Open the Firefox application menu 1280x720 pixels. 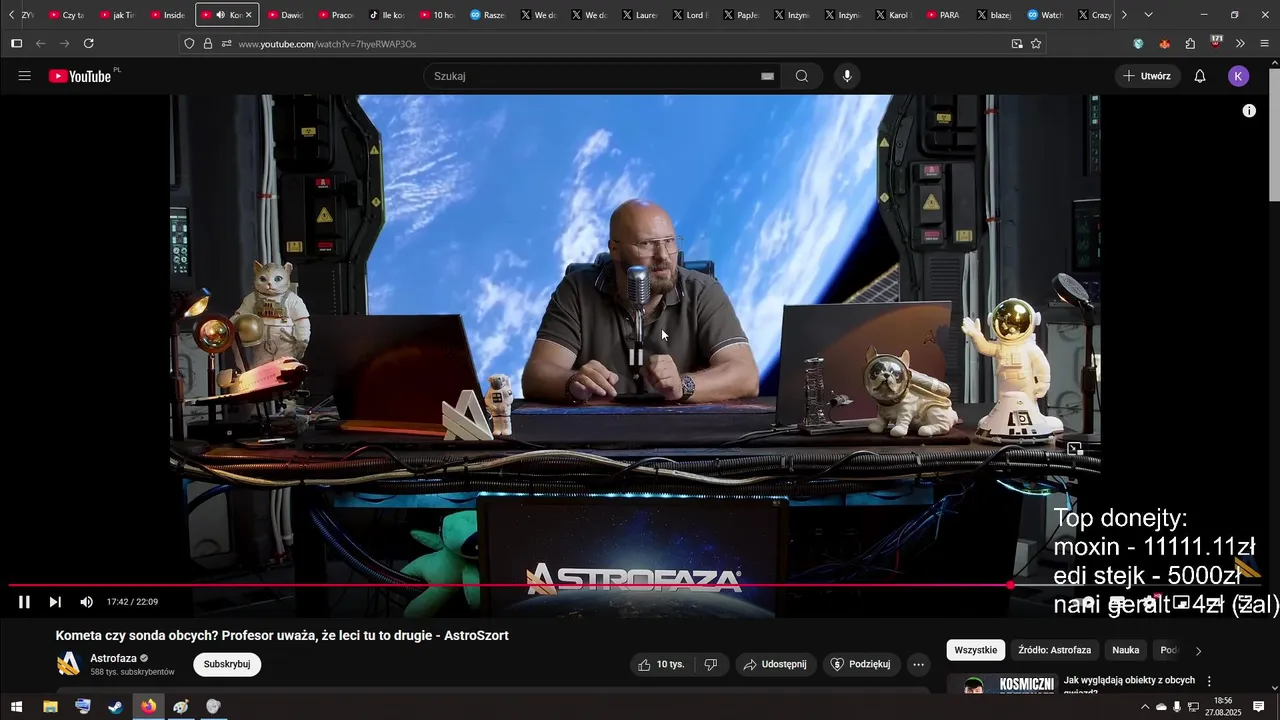1264,44
